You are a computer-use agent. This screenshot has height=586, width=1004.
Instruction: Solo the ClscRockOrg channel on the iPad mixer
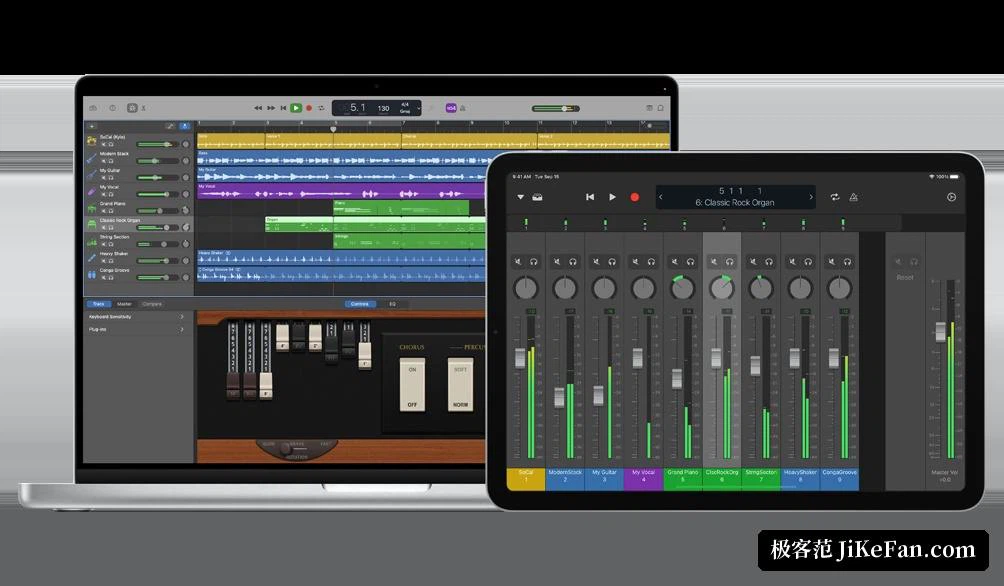pos(729,261)
